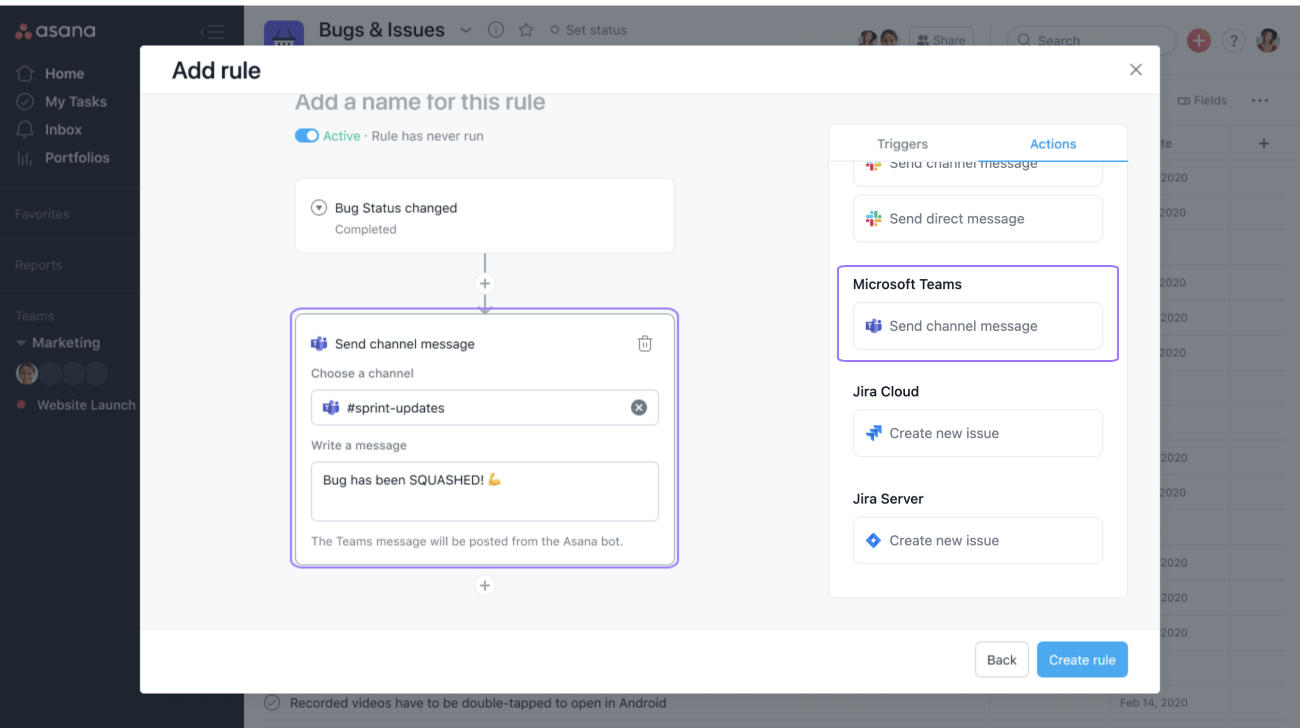The image size is (1300, 728).
Task: Select Slack Send direct message action
Action: [978, 219]
